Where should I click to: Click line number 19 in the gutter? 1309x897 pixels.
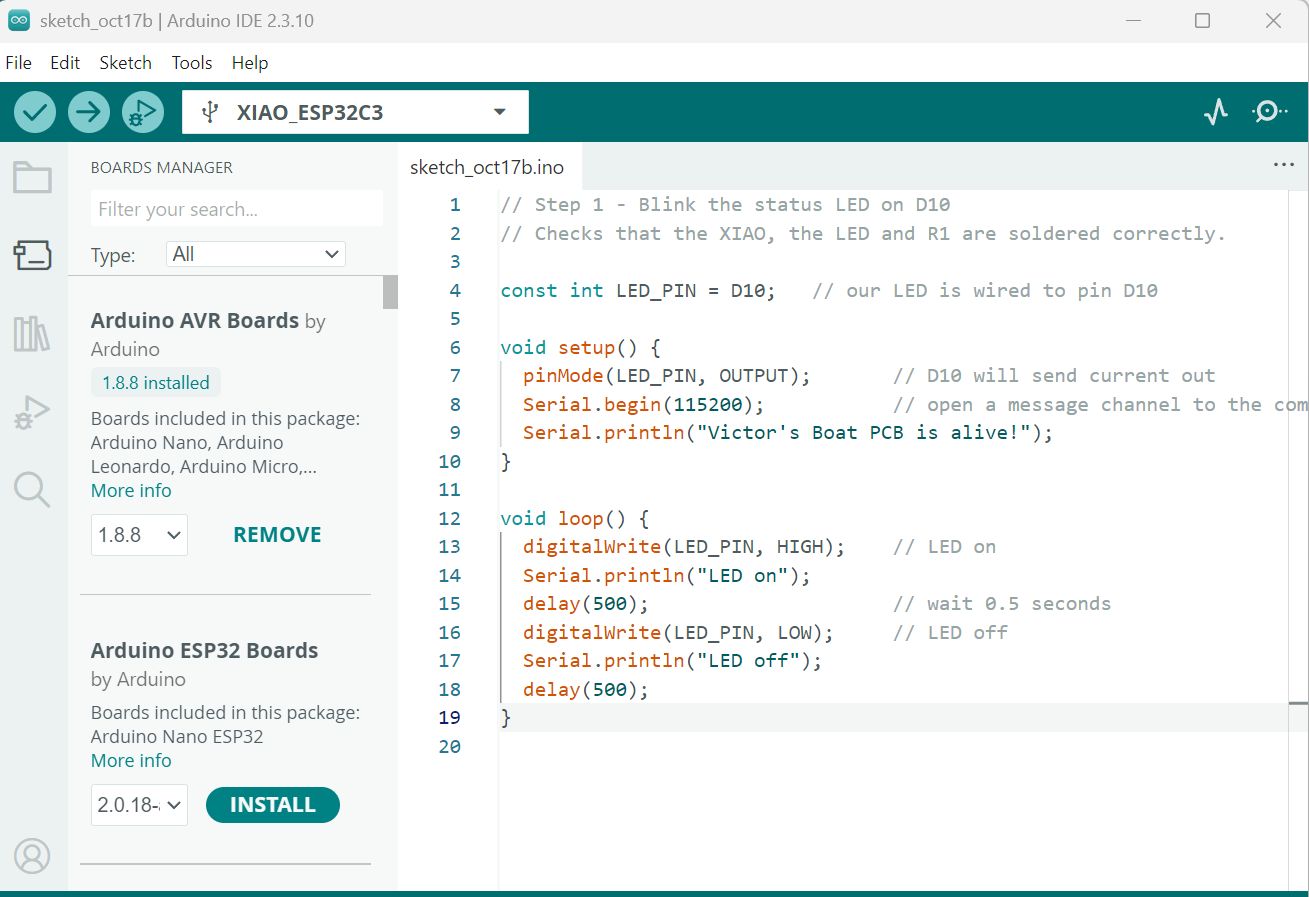[449, 718]
